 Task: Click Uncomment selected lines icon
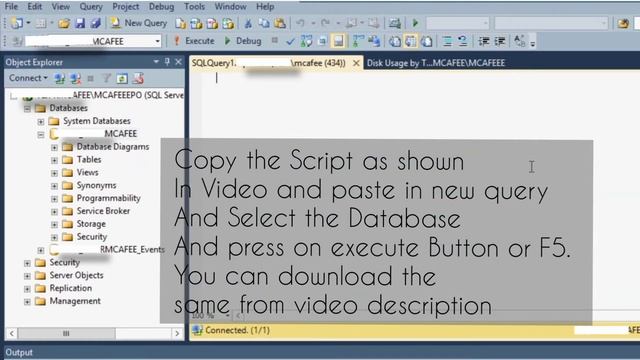[462, 41]
